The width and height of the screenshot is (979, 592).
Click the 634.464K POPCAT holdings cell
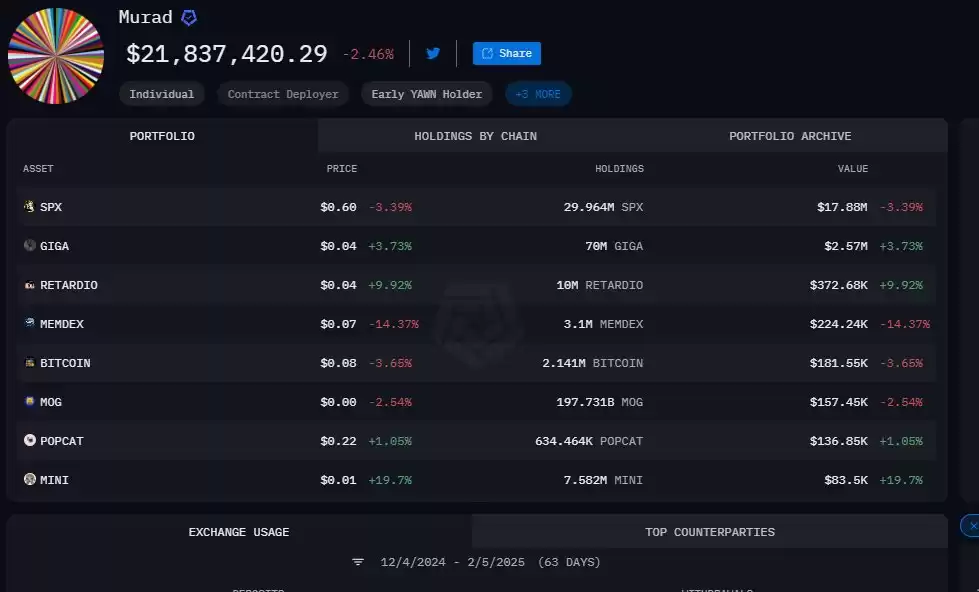589,442
